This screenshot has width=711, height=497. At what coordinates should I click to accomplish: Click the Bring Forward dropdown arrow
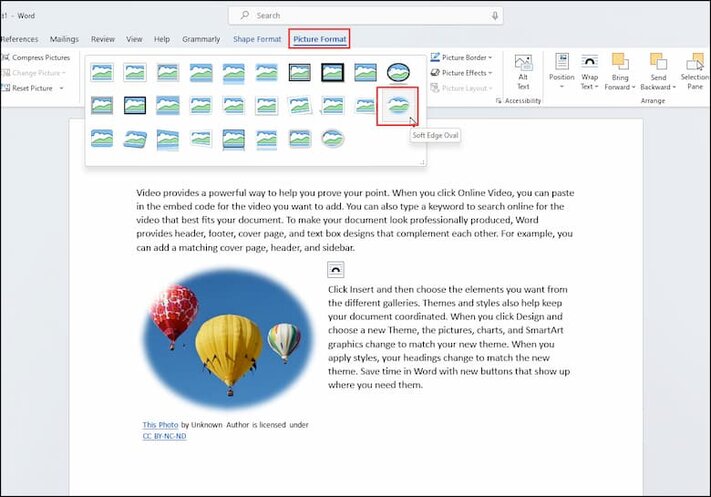pyautogui.click(x=633, y=87)
